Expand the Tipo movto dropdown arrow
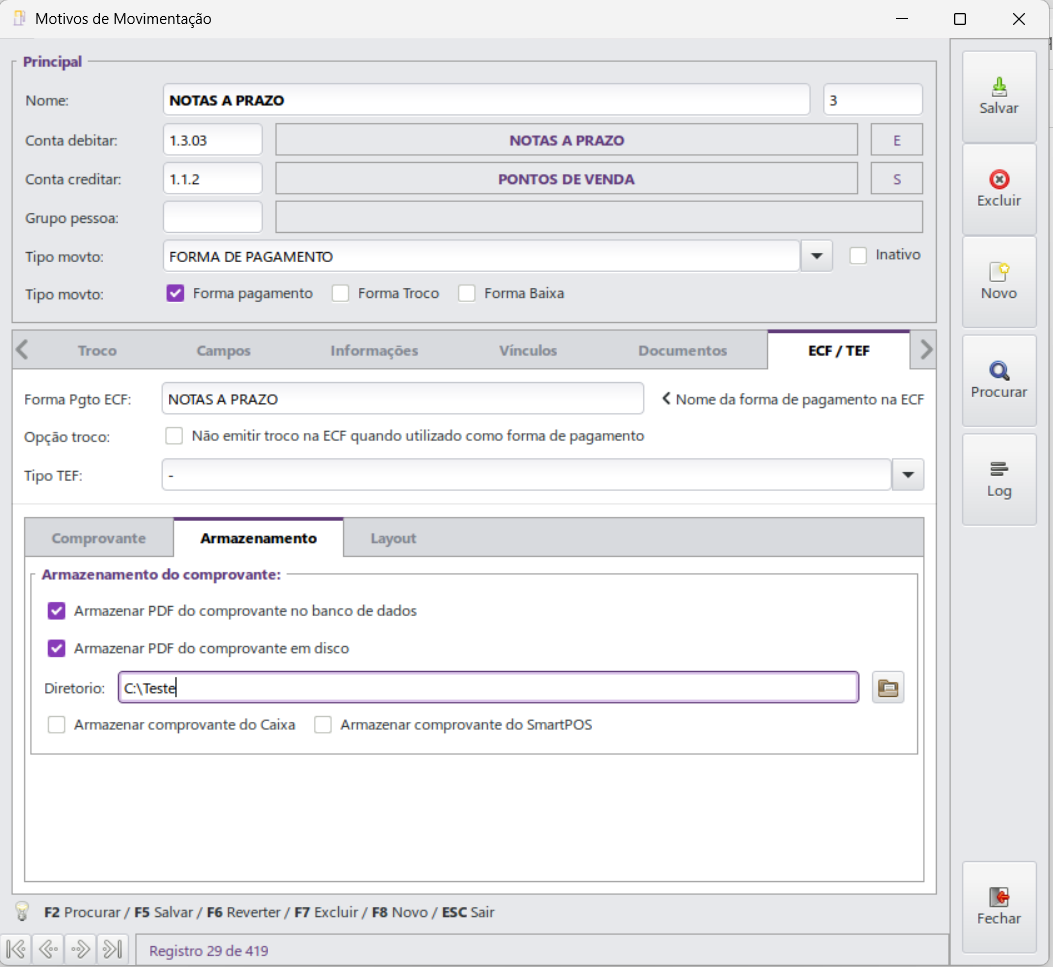Viewport: 1053px width, 967px height. point(817,257)
